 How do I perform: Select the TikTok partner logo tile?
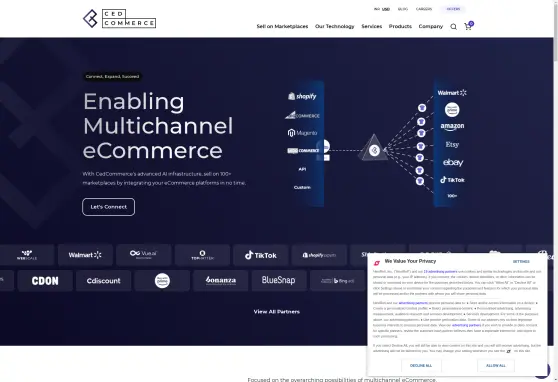tap(260, 255)
